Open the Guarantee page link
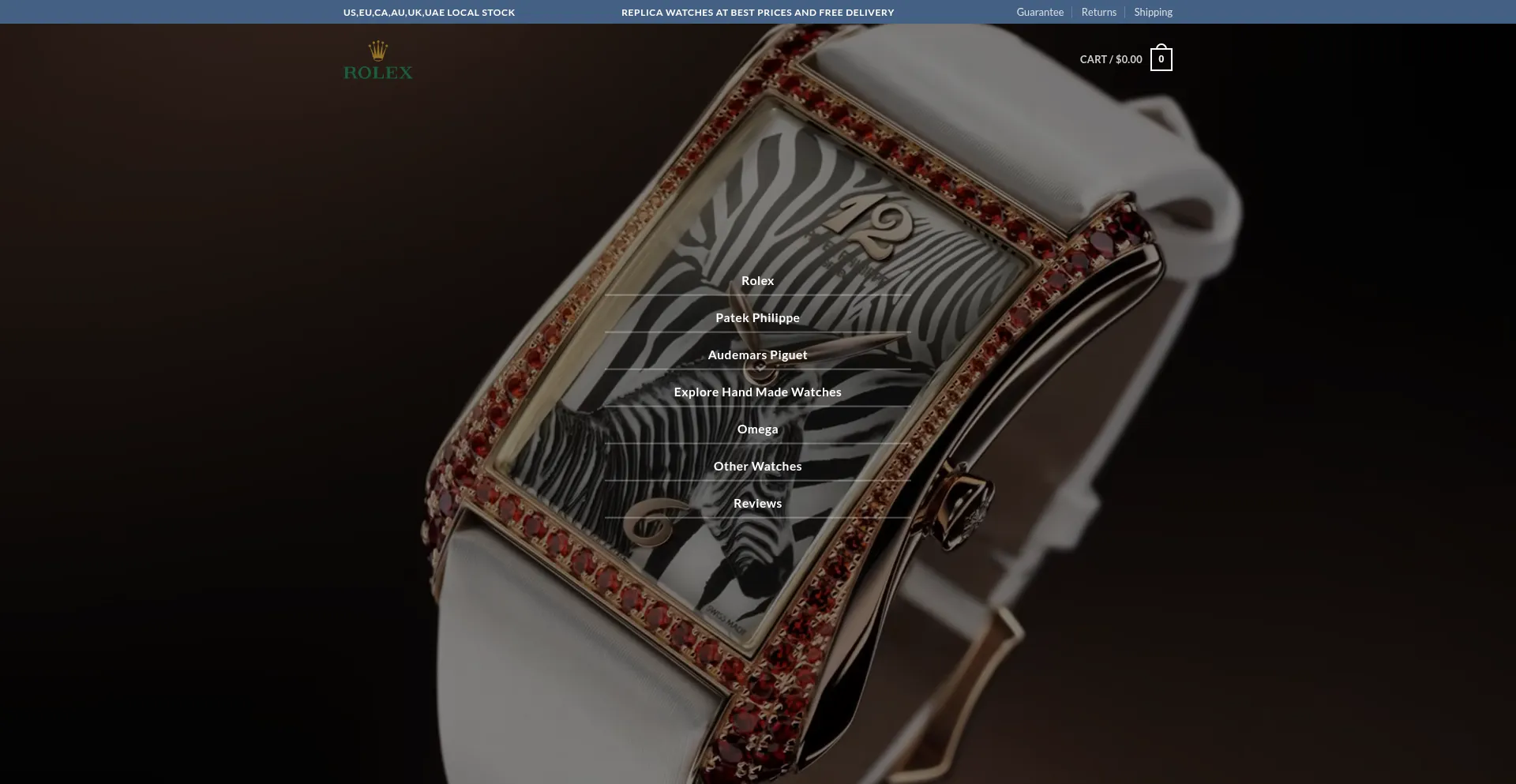This screenshot has height=784, width=1516. [x=1039, y=13]
